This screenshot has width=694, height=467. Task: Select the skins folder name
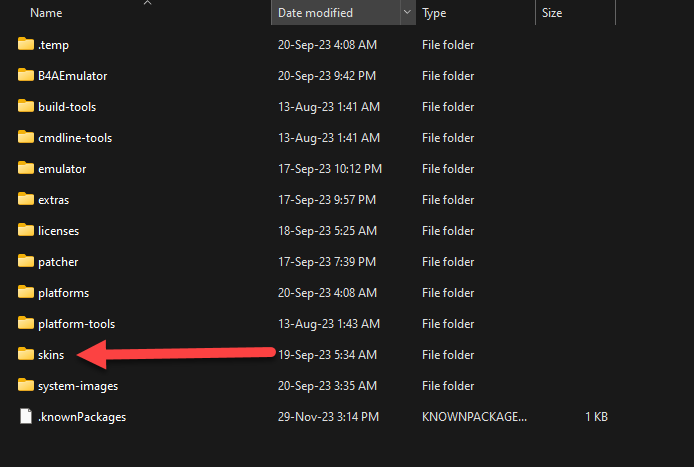tap(51, 355)
